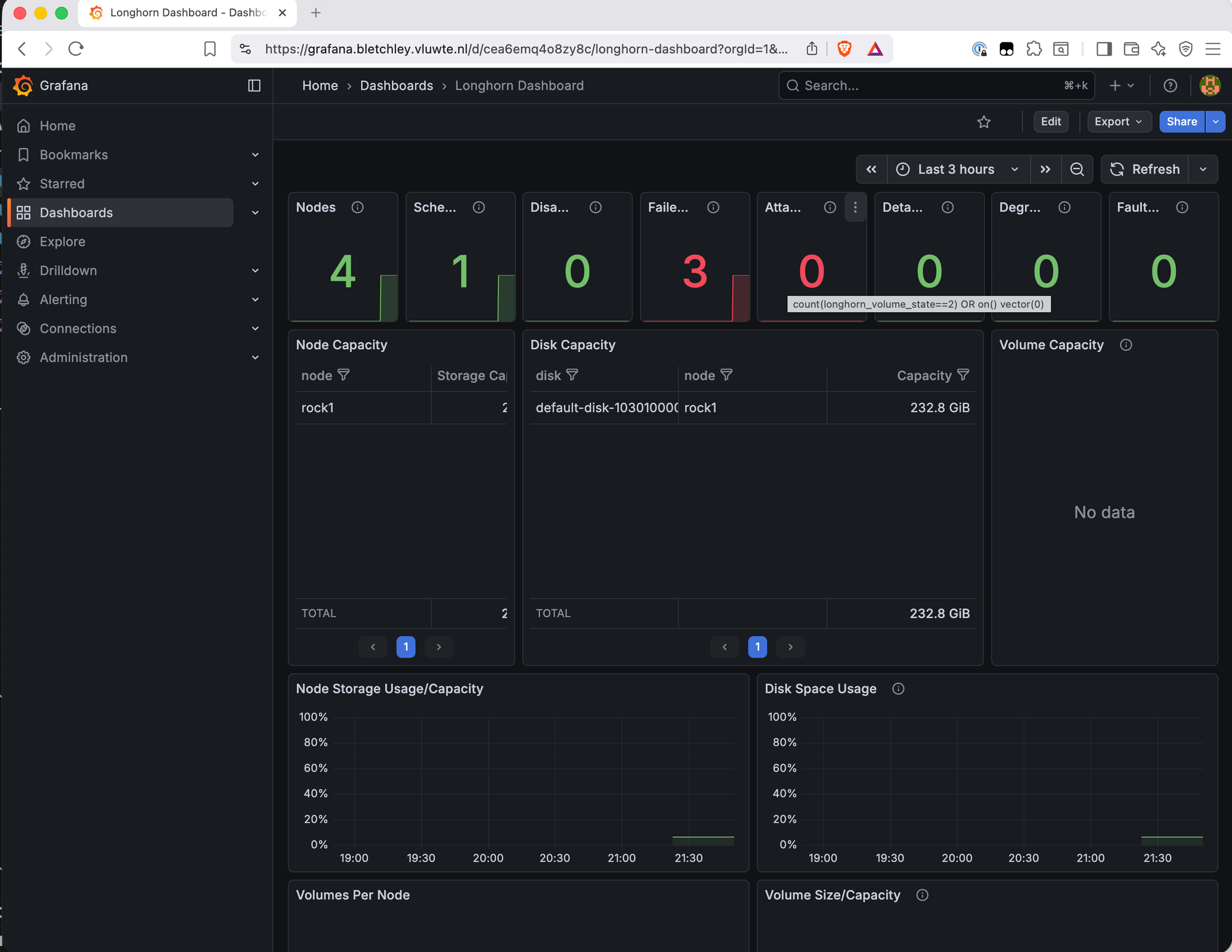Click the search magnifier in the top bar
The height and width of the screenshot is (952, 1232).
click(x=793, y=86)
